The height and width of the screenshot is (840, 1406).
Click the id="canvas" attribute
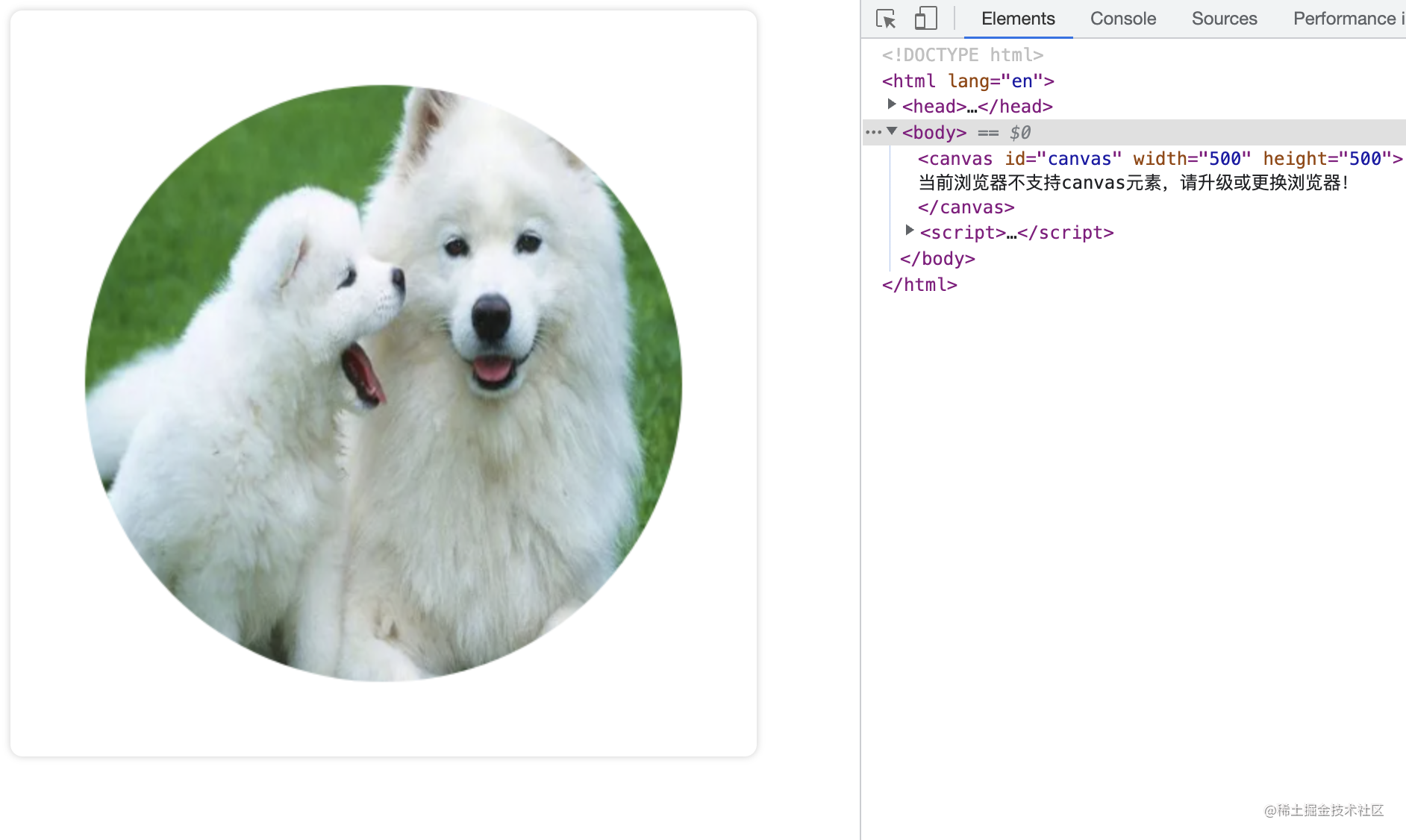tap(1063, 159)
